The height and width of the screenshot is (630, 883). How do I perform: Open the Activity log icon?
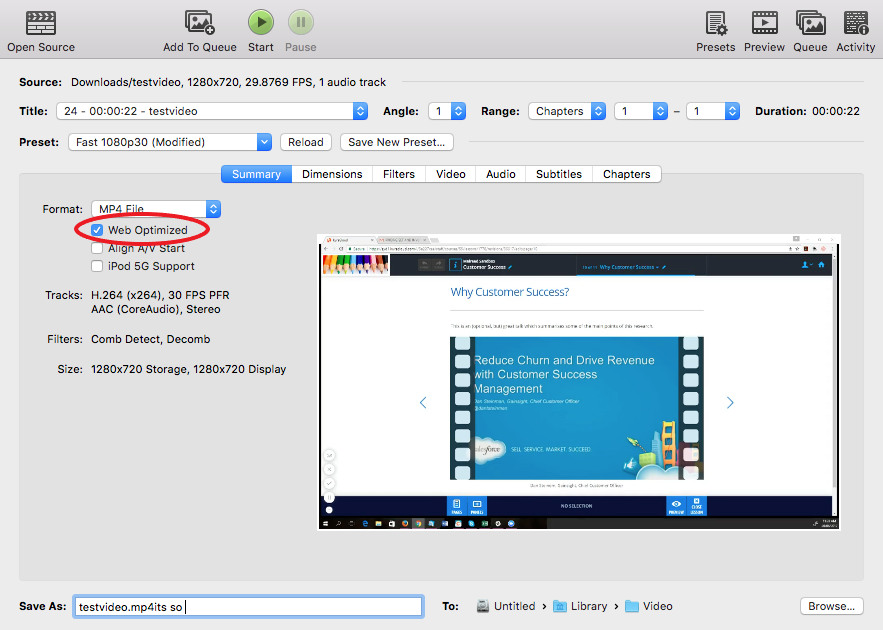point(856,23)
